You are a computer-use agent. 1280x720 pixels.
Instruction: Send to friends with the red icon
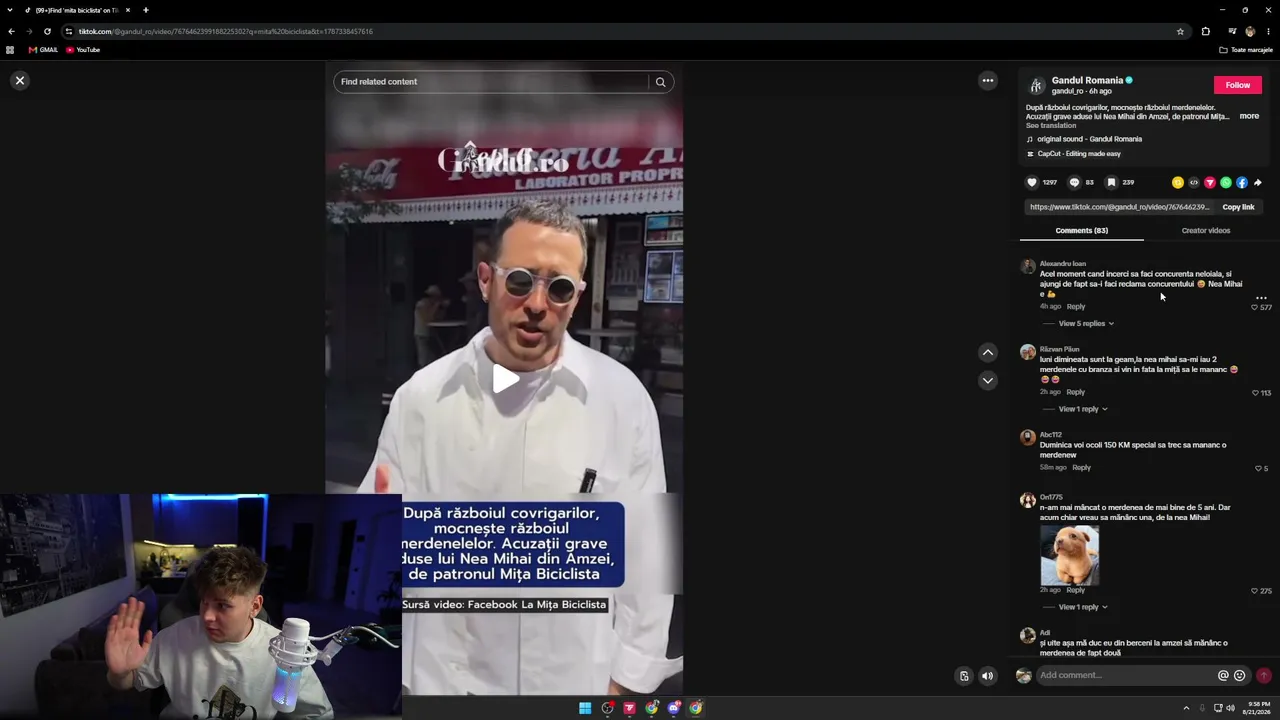coord(1210,183)
